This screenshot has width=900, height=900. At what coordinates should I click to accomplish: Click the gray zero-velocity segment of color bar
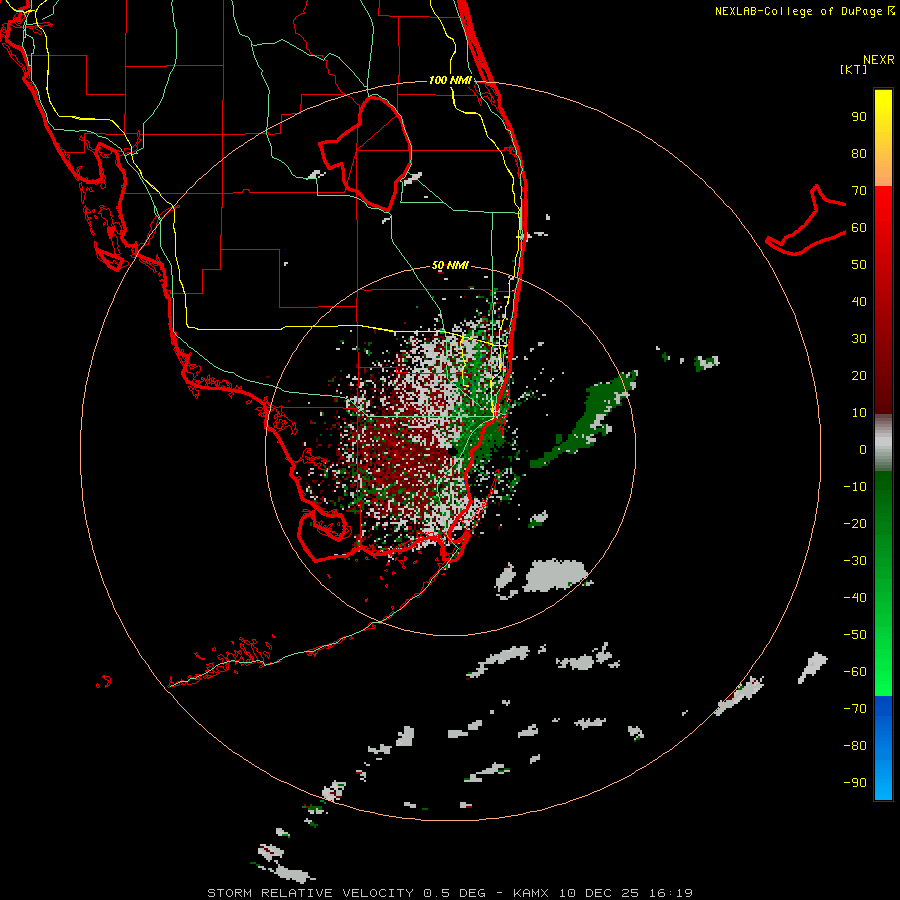pos(883,443)
